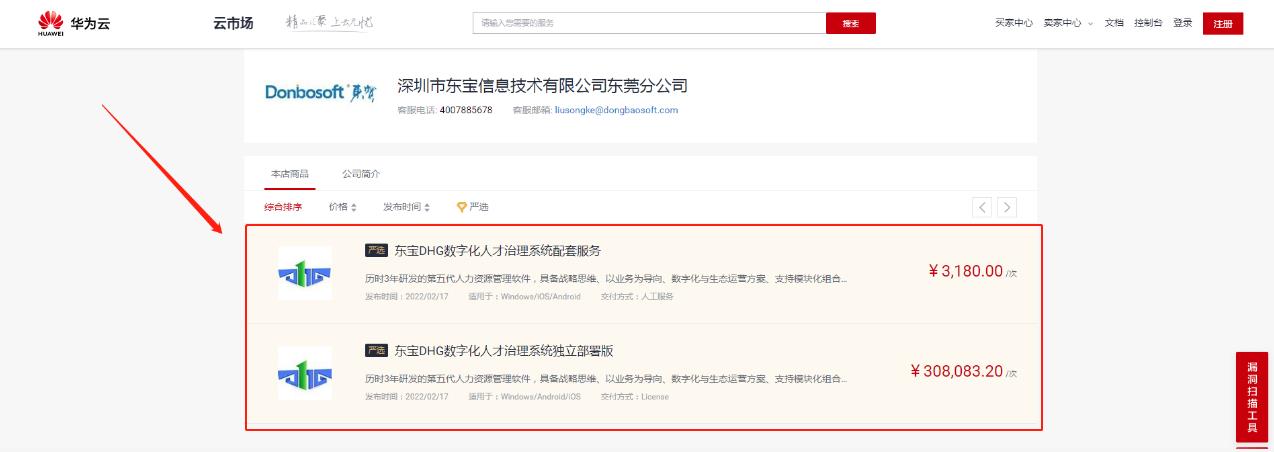This screenshot has width=1274, height=452.
Task: Sort products by 价格
Action: click(342, 207)
